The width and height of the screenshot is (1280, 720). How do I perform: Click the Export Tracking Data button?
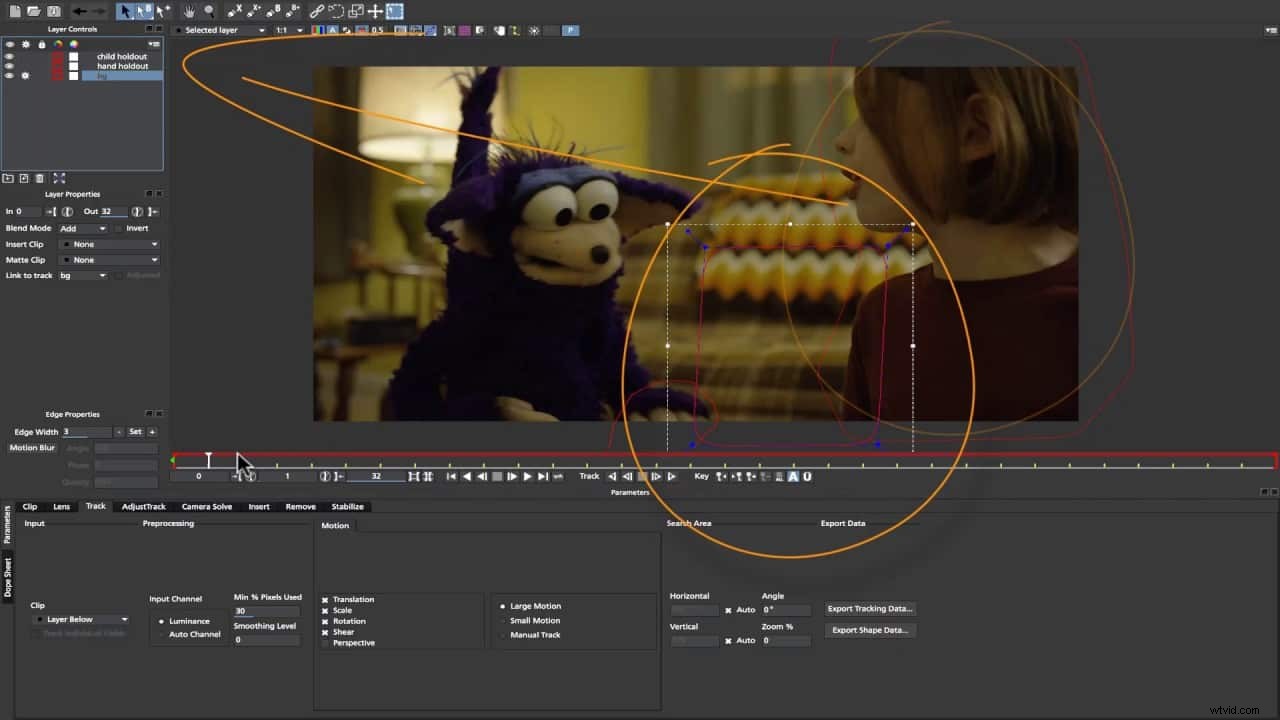(869, 608)
